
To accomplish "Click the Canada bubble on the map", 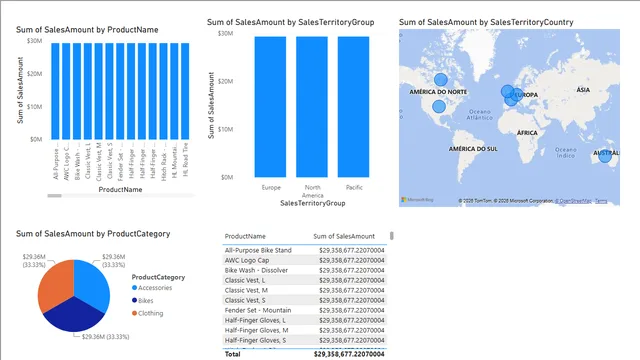I will [440, 80].
